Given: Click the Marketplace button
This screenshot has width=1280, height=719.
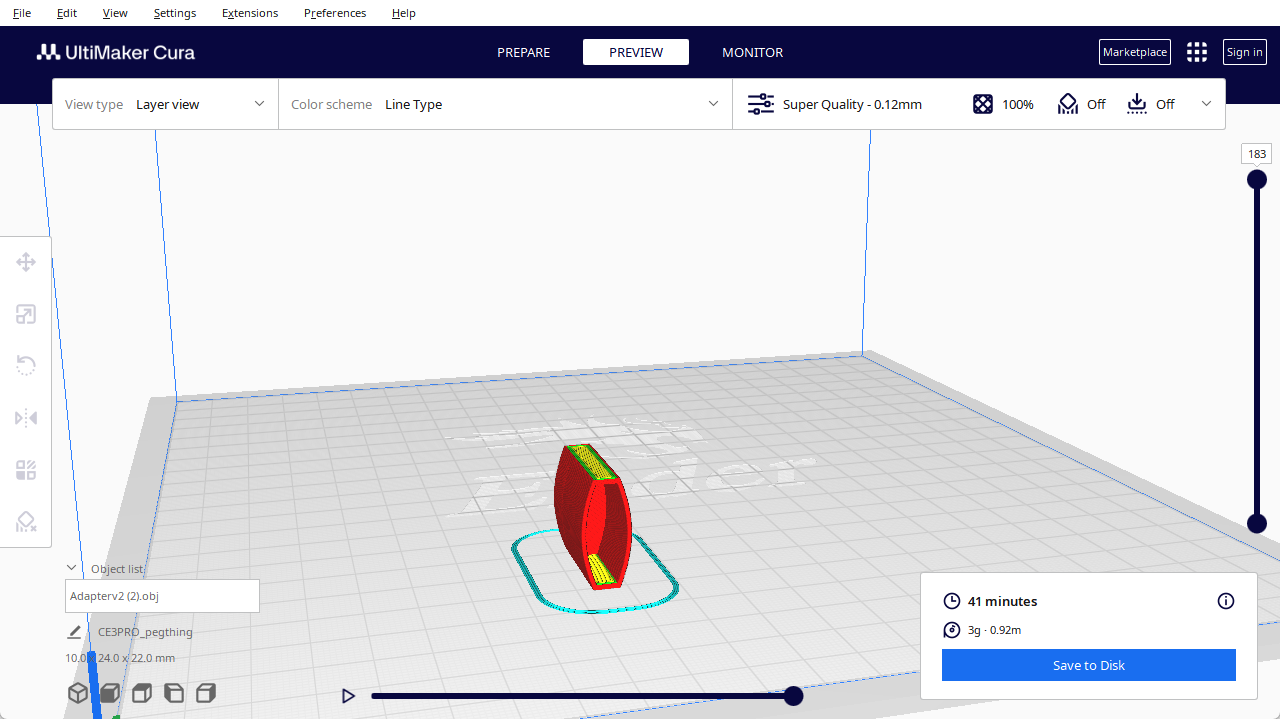Looking at the screenshot, I should point(1135,52).
